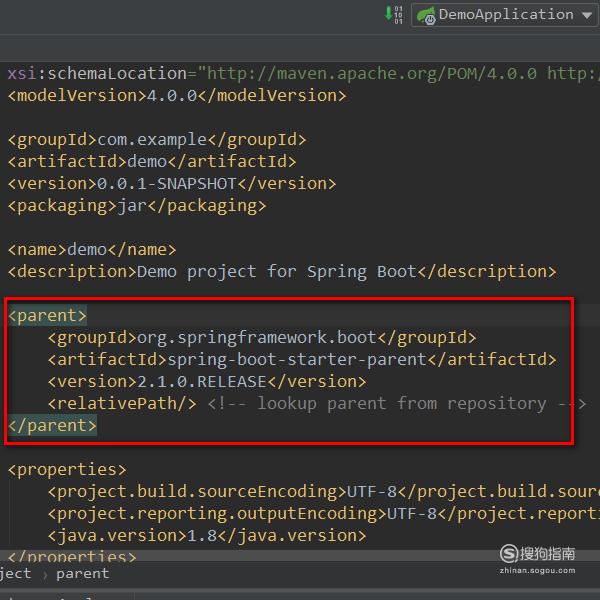Viewport: 600px width, 600px height.
Task: Click the description 'Demo project for Spring Boot' line
Action: [282, 272]
